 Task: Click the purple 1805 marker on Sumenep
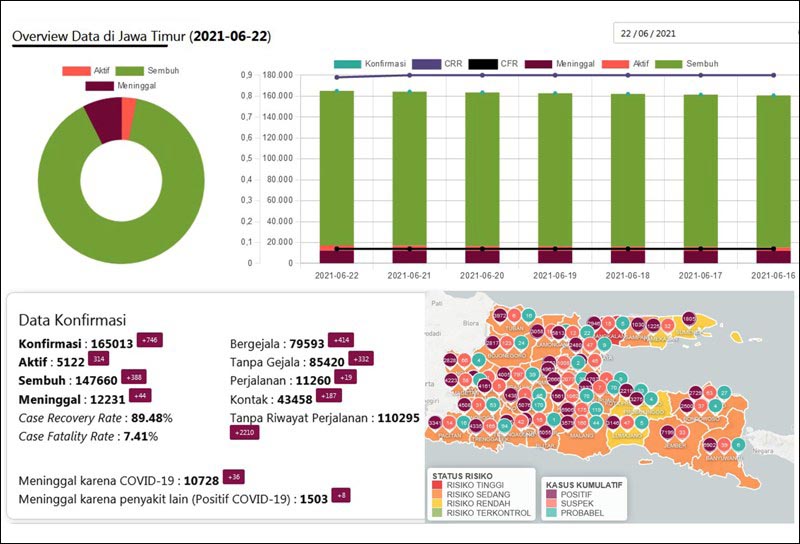[688, 318]
